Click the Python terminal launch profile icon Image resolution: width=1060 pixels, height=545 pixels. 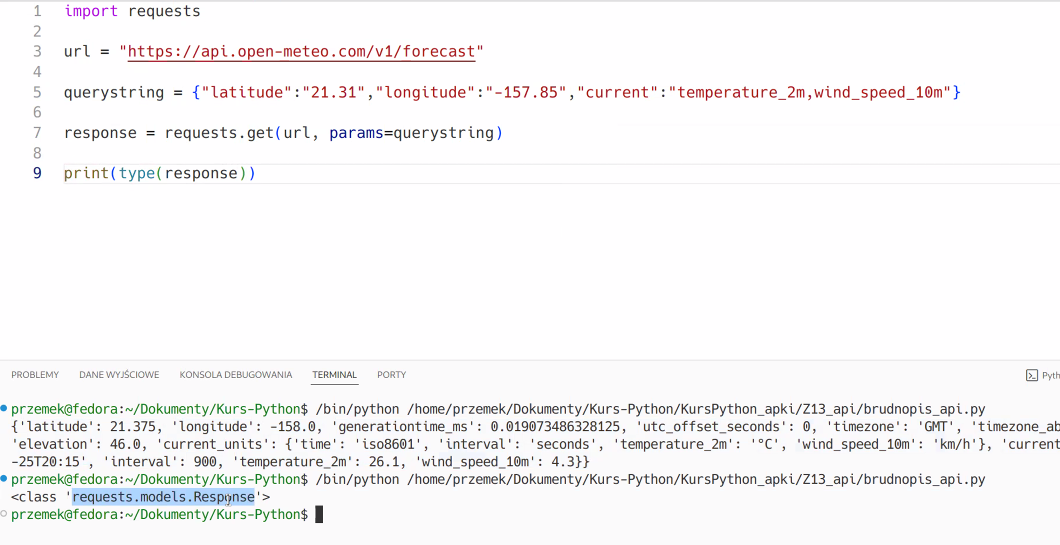point(1032,375)
